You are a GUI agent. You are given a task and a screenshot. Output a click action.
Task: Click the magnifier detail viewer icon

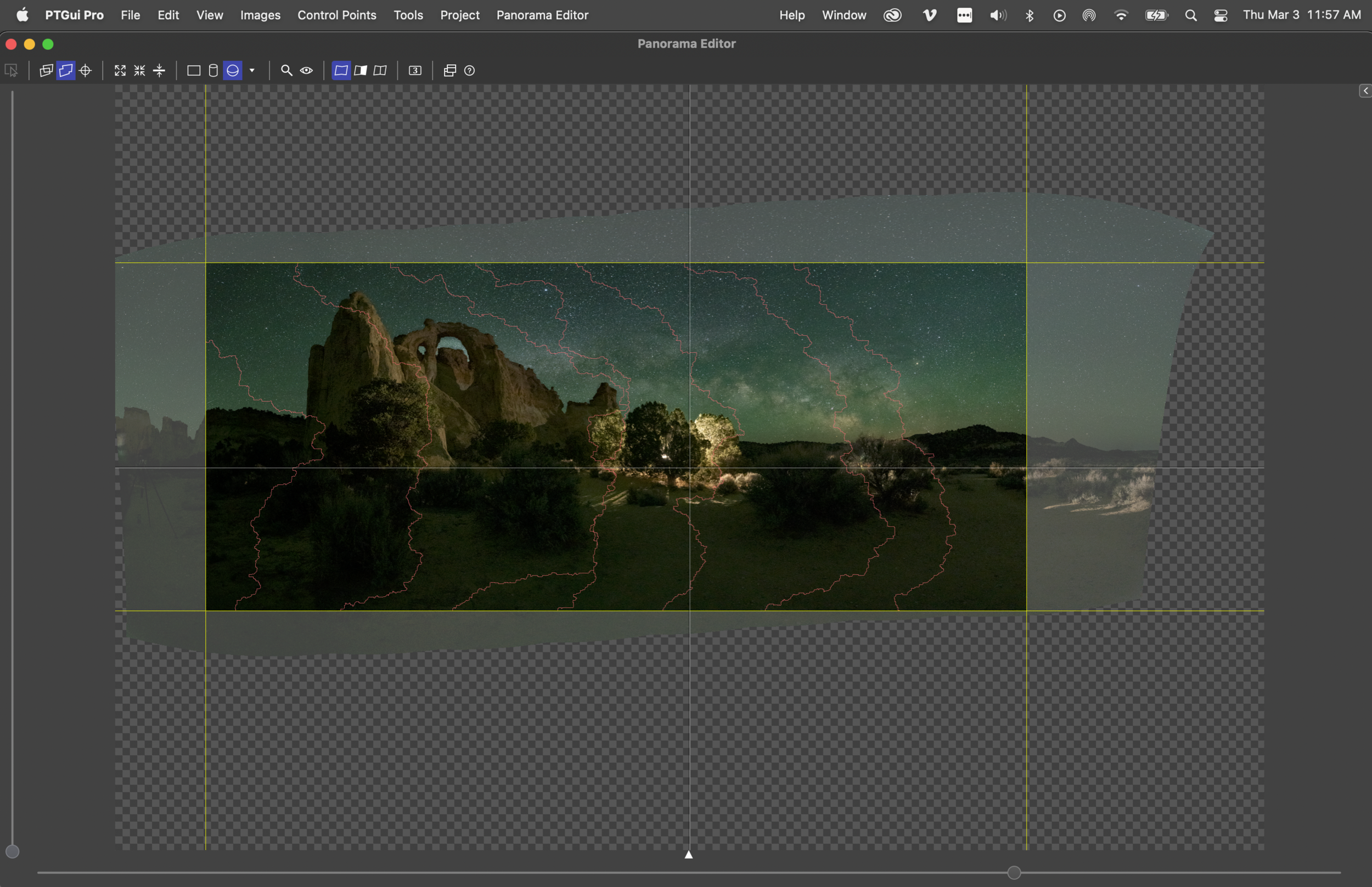tap(286, 71)
